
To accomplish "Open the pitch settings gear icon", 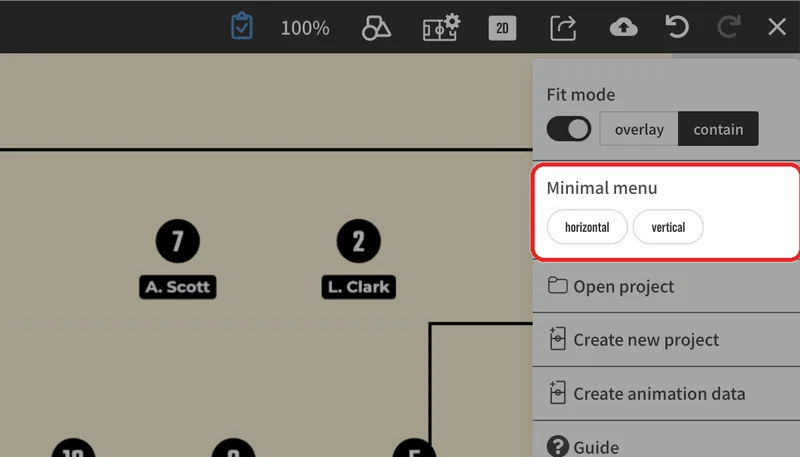I will (441, 28).
